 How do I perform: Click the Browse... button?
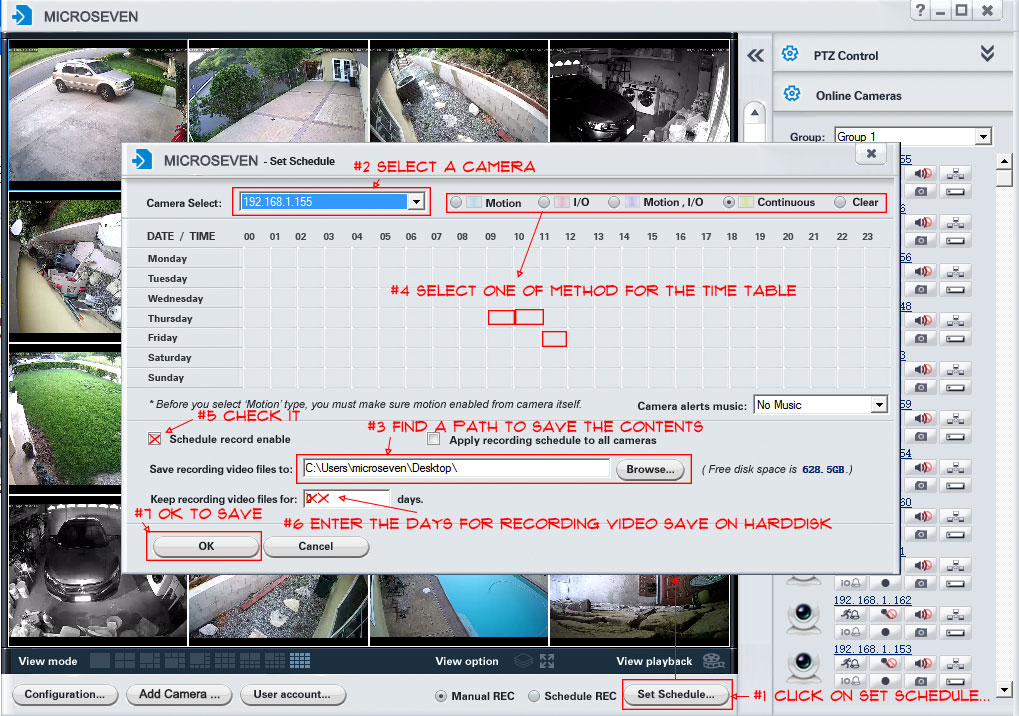651,469
